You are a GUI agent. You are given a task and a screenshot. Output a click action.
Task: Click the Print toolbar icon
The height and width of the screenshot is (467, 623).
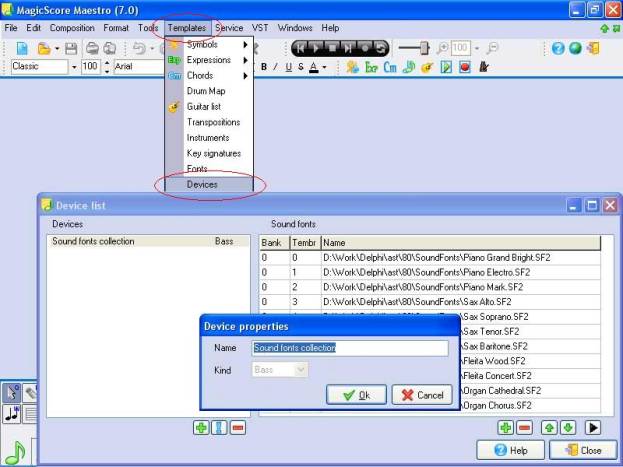point(92,48)
